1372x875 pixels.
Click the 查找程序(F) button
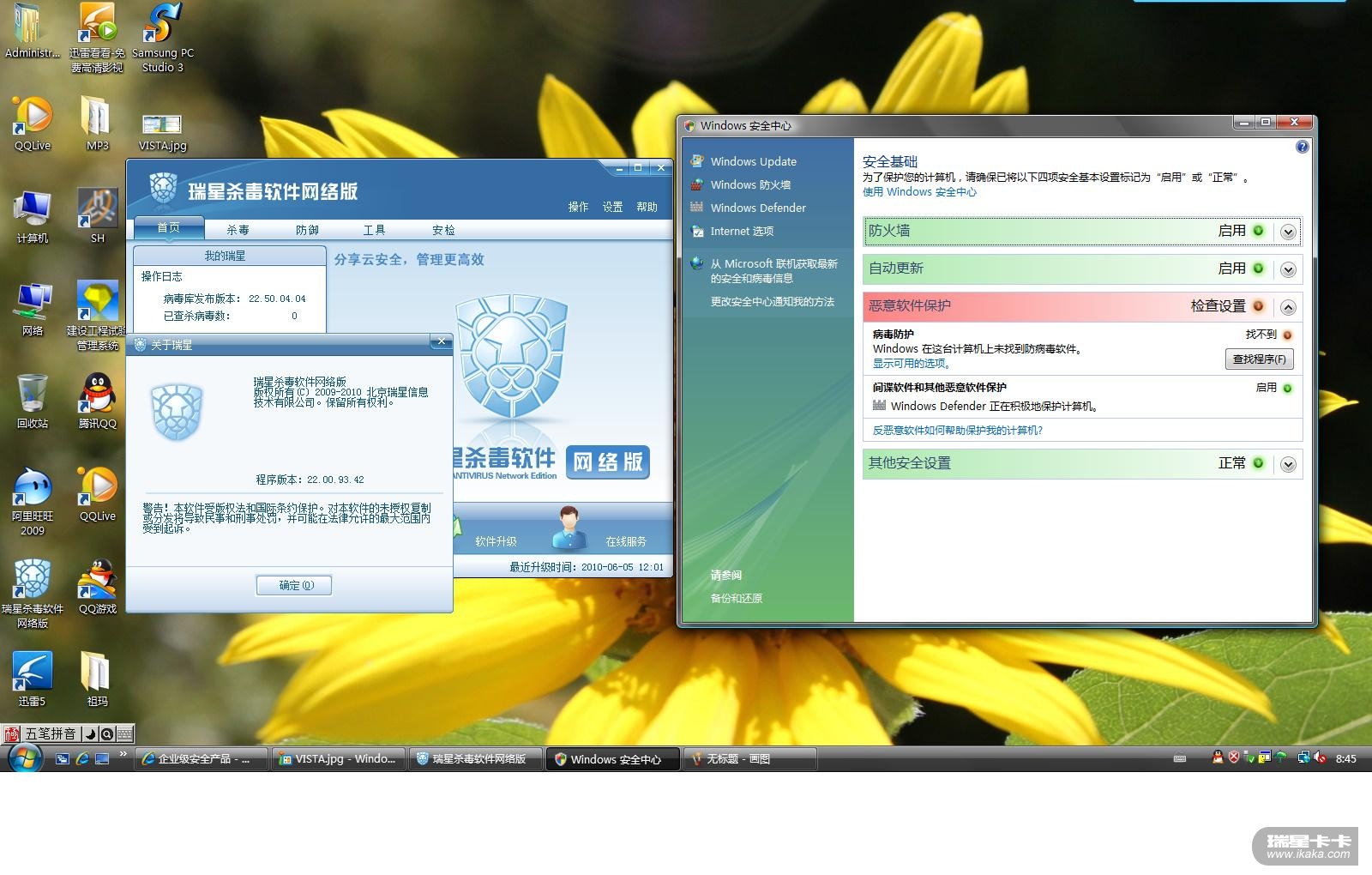click(x=1259, y=359)
